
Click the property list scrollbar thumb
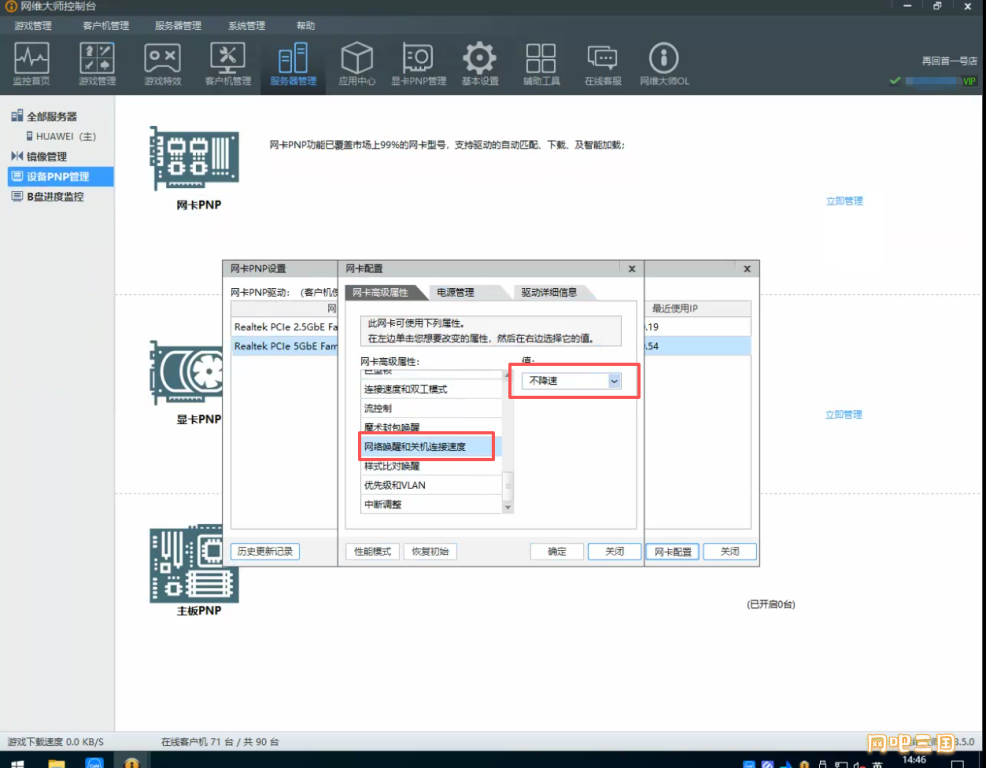pos(508,485)
